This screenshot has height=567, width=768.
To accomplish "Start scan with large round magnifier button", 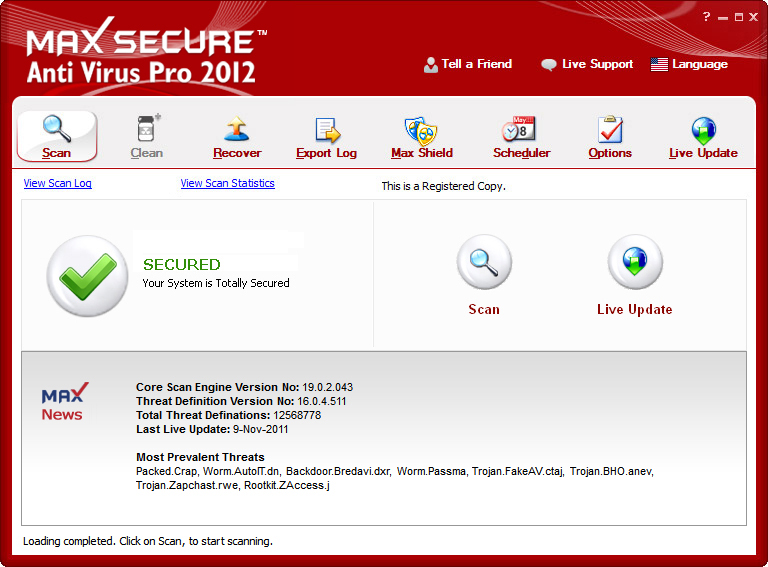I will [x=484, y=262].
